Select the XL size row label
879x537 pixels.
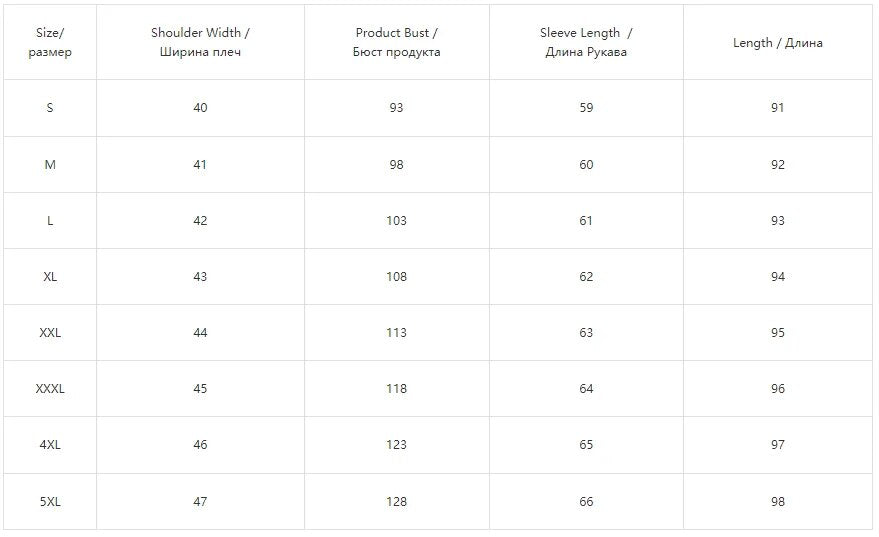pos(50,277)
